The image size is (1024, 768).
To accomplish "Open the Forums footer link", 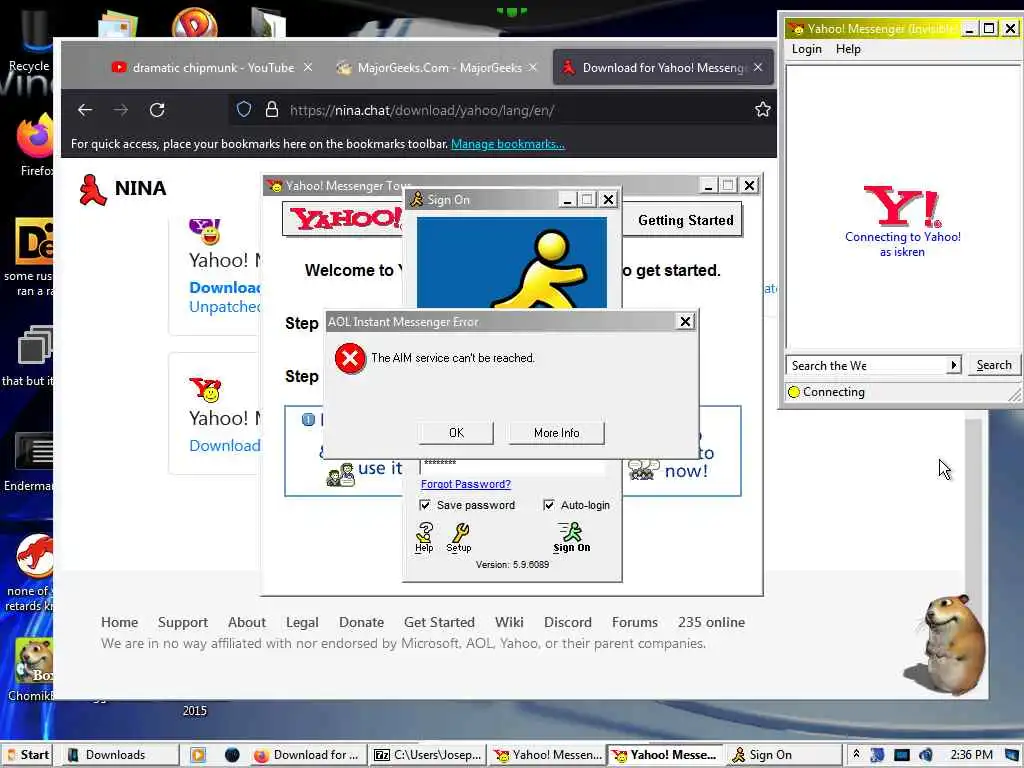I will [634, 622].
